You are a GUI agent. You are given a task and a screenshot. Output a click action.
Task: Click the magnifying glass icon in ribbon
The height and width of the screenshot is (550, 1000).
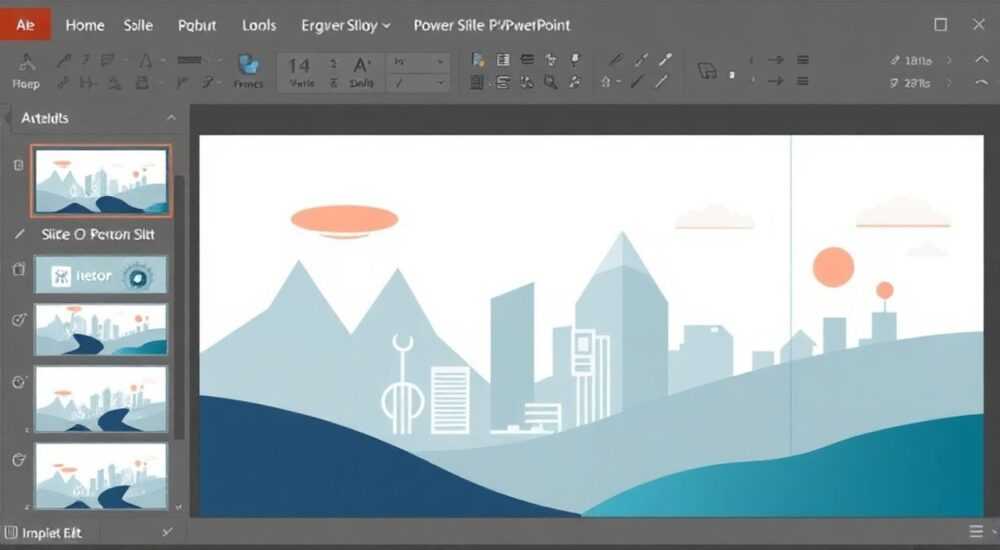coord(550,82)
